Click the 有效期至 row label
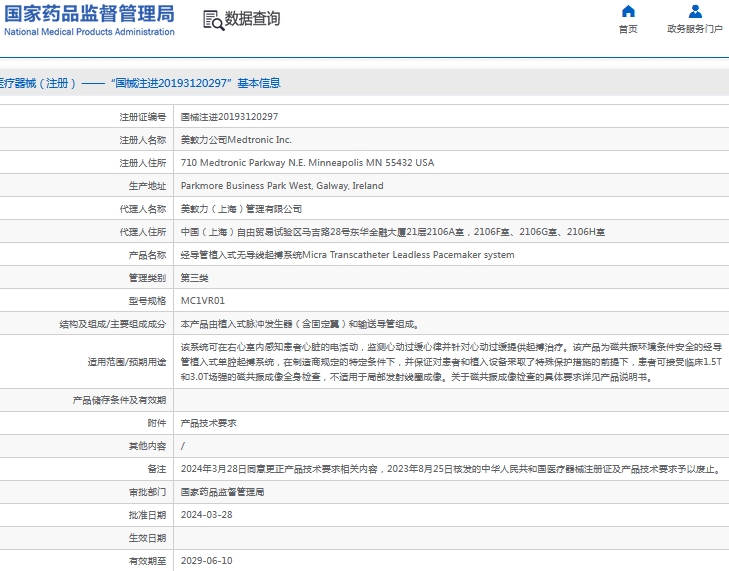 (147, 561)
